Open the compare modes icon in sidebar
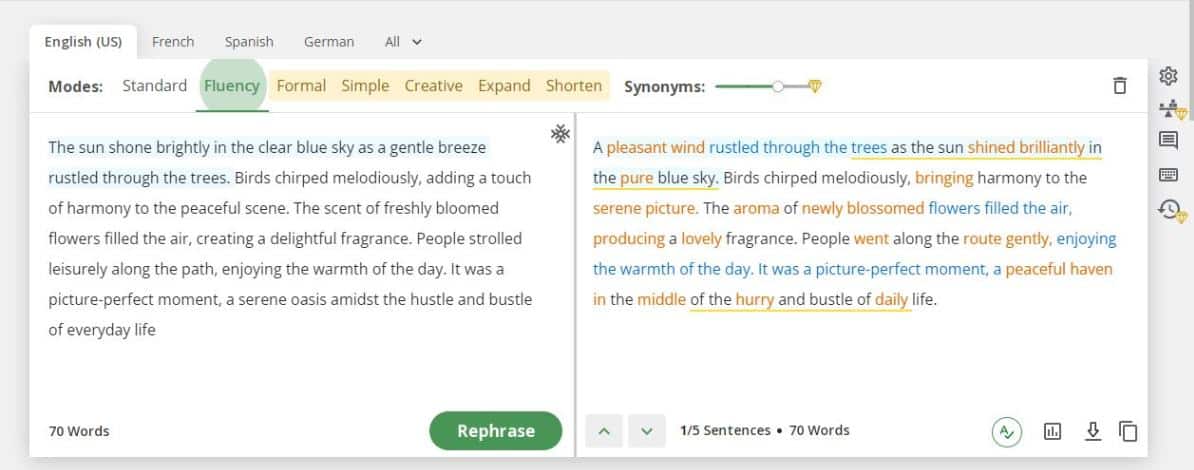 pos(1171,109)
